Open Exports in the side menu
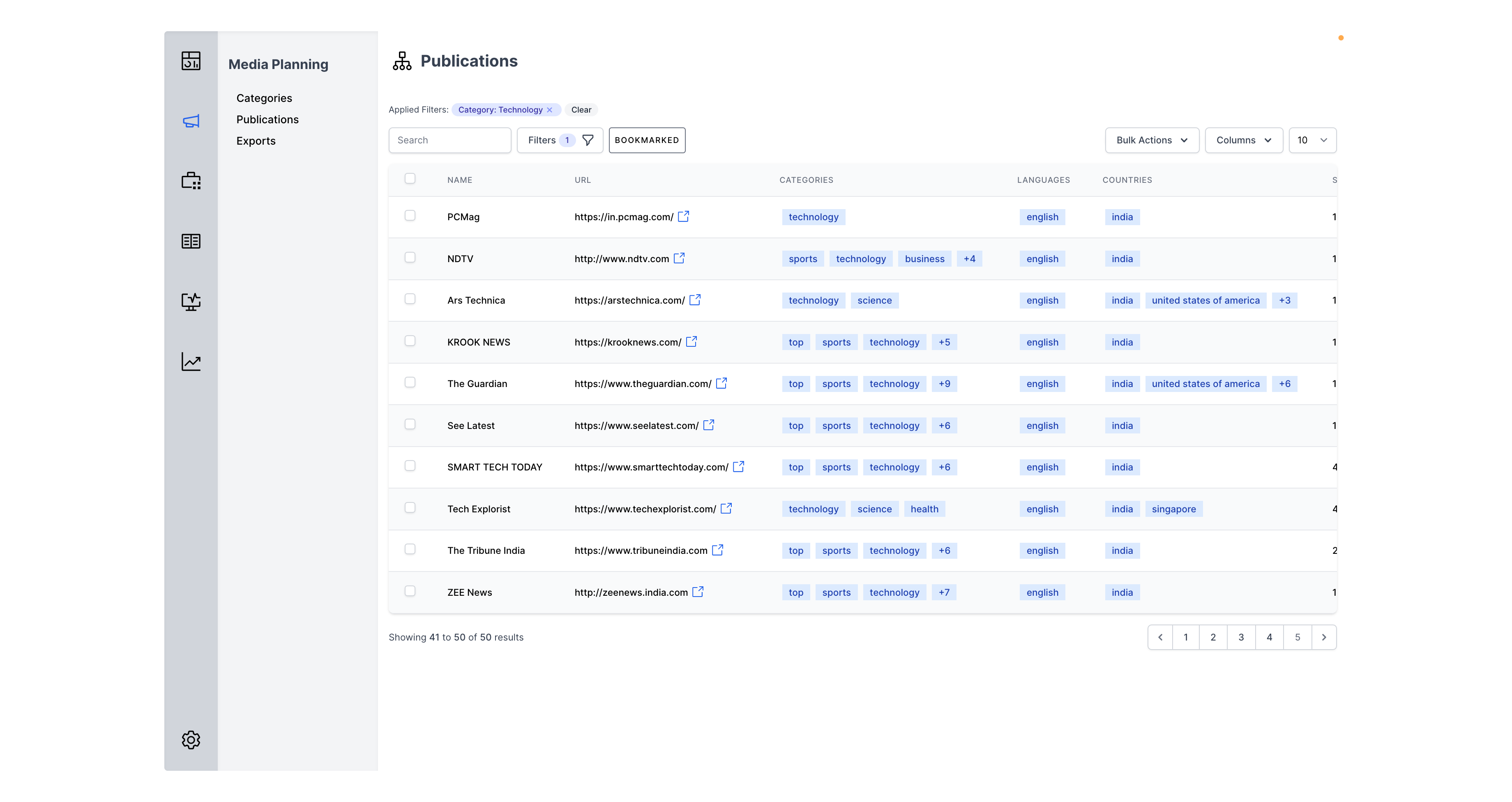 point(256,141)
